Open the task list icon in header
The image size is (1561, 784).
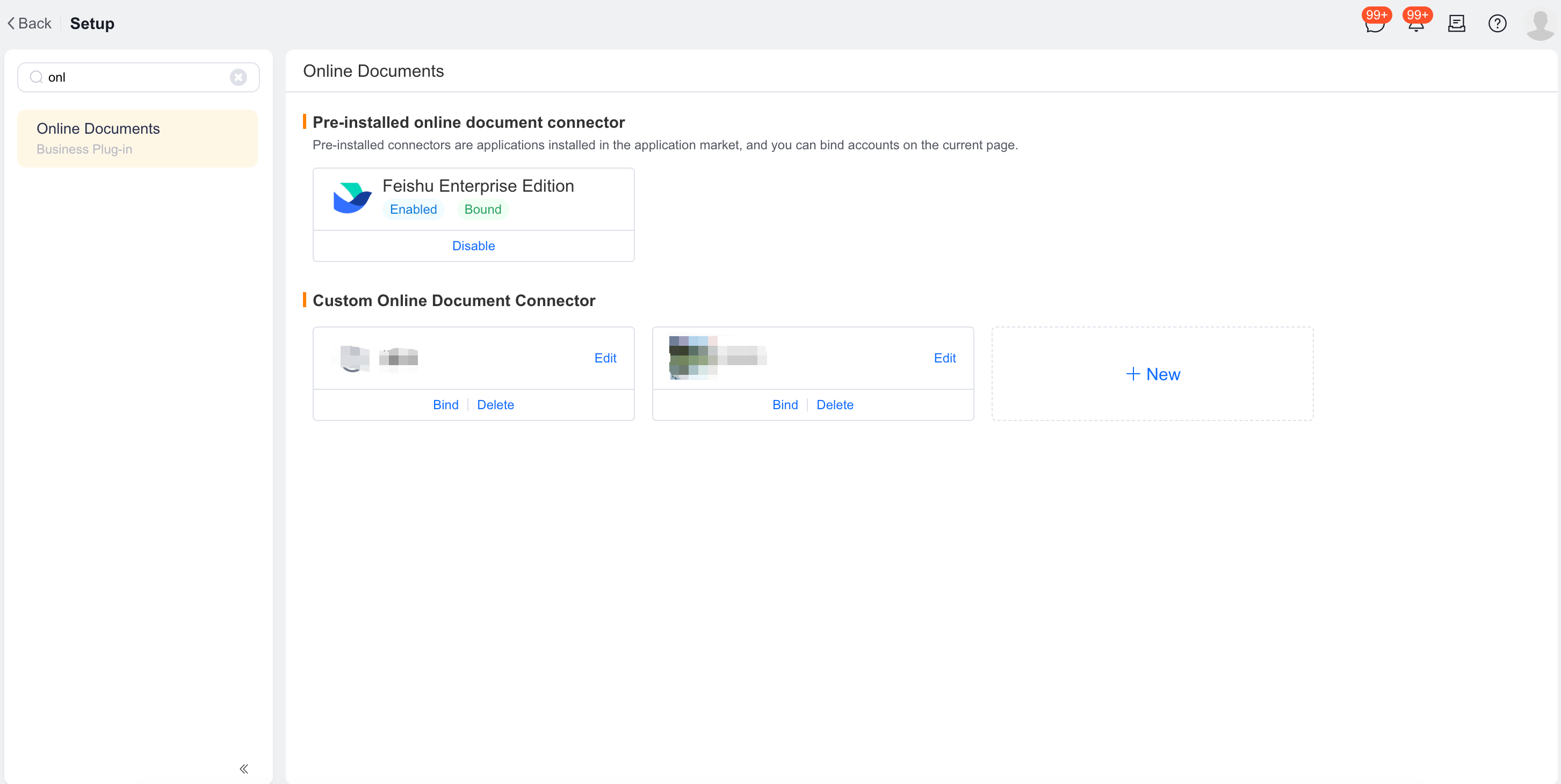[x=1456, y=24]
